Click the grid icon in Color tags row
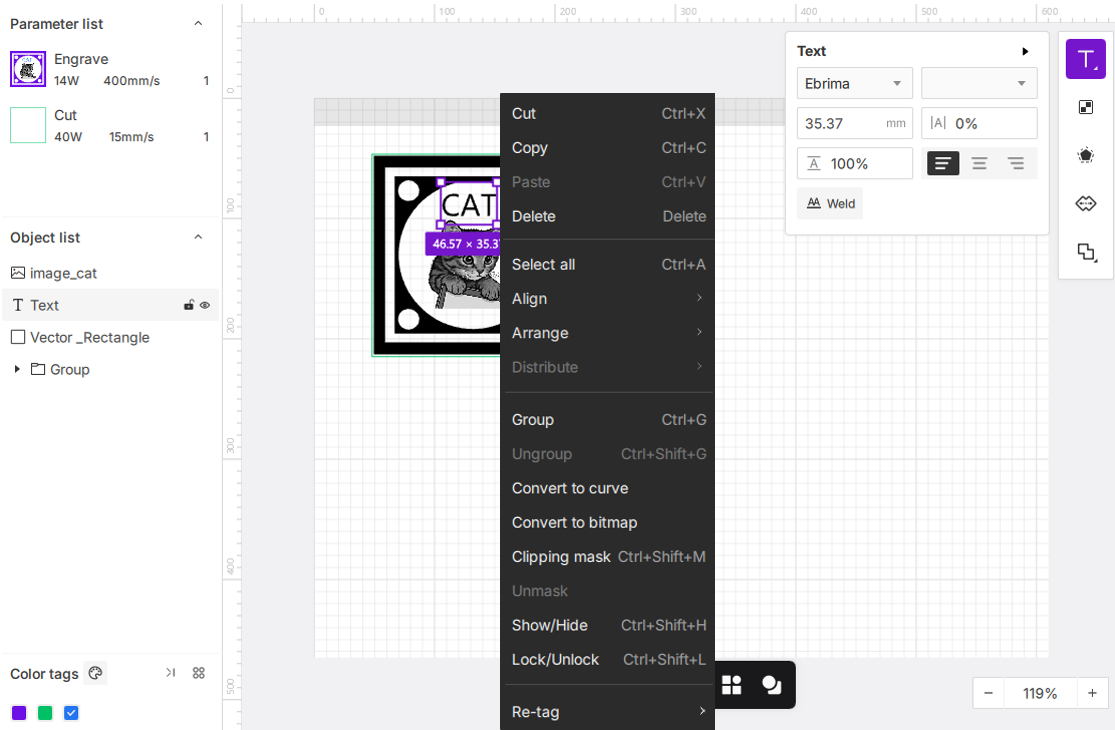The image size is (1115, 730). (199, 672)
